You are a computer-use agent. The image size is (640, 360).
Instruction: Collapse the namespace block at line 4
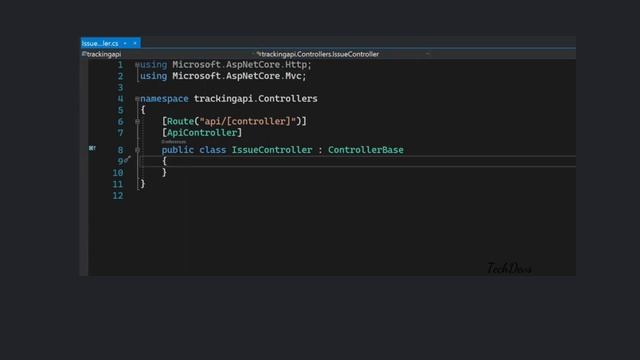pyautogui.click(x=137, y=98)
